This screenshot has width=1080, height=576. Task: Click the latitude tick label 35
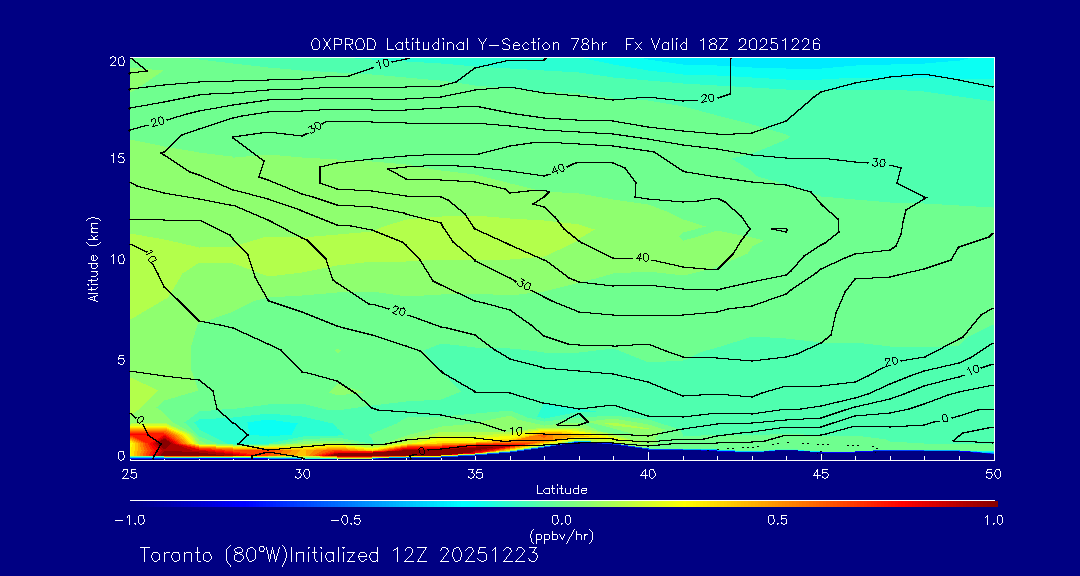[475, 474]
